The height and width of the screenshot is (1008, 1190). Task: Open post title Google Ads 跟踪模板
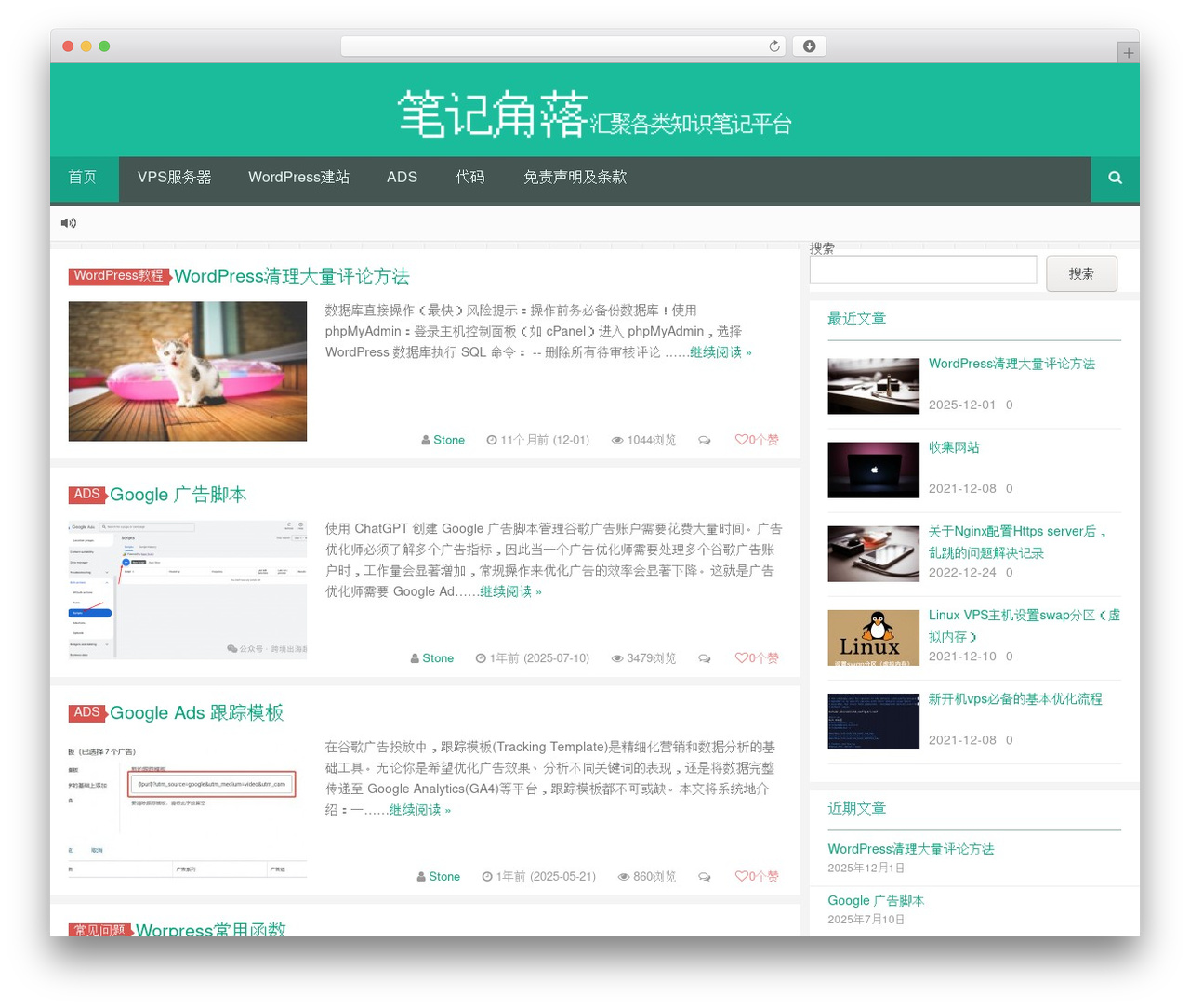click(197, 713)
